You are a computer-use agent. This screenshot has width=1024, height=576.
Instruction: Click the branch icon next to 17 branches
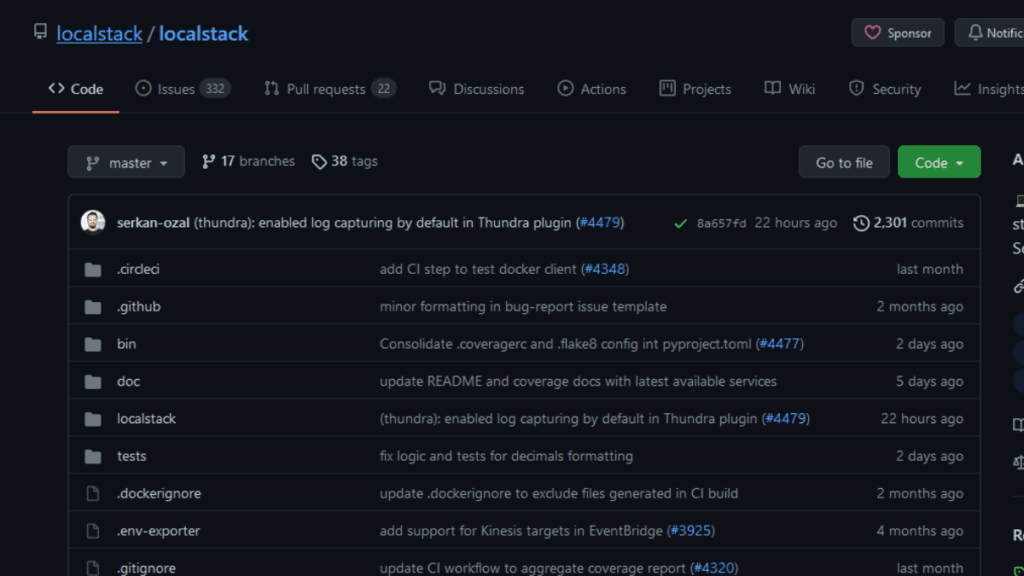[208, 161]
